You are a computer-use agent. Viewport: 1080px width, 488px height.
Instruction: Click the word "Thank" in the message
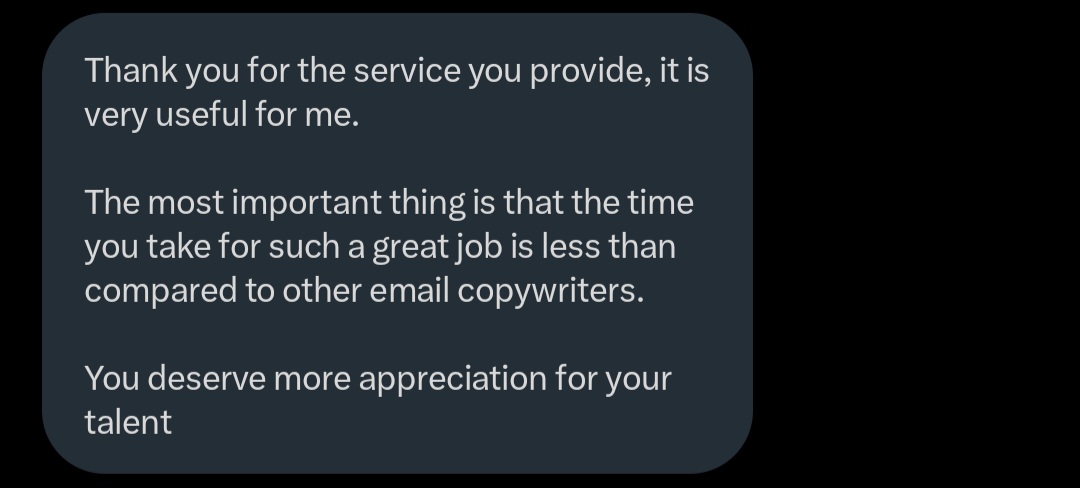131,71
